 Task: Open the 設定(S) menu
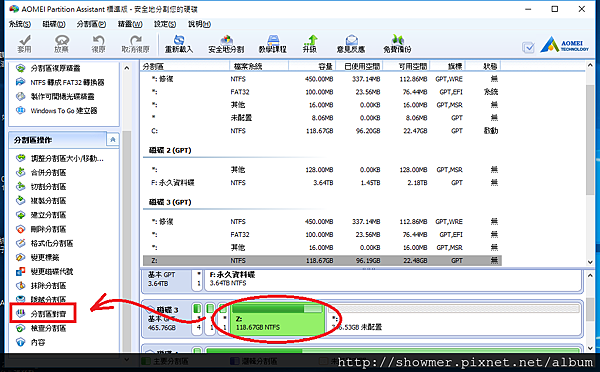click(x=165, y=24)
